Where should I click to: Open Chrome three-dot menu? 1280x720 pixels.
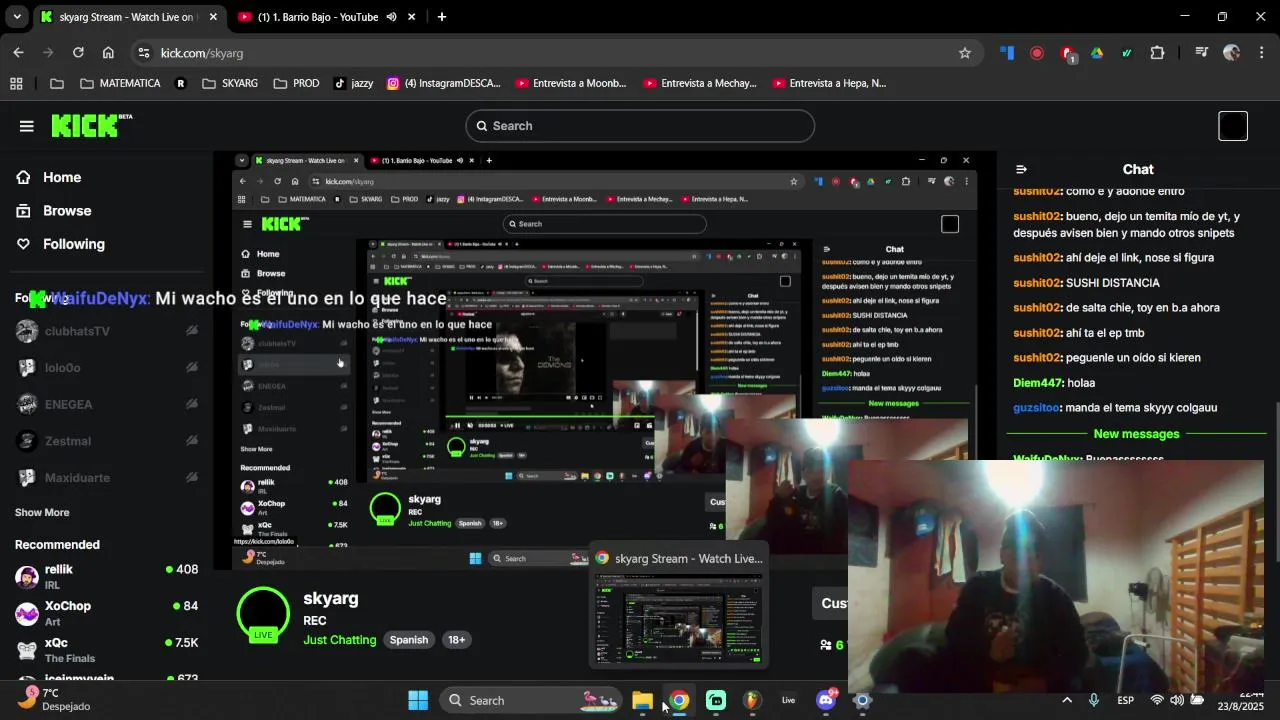(1262, 53)
